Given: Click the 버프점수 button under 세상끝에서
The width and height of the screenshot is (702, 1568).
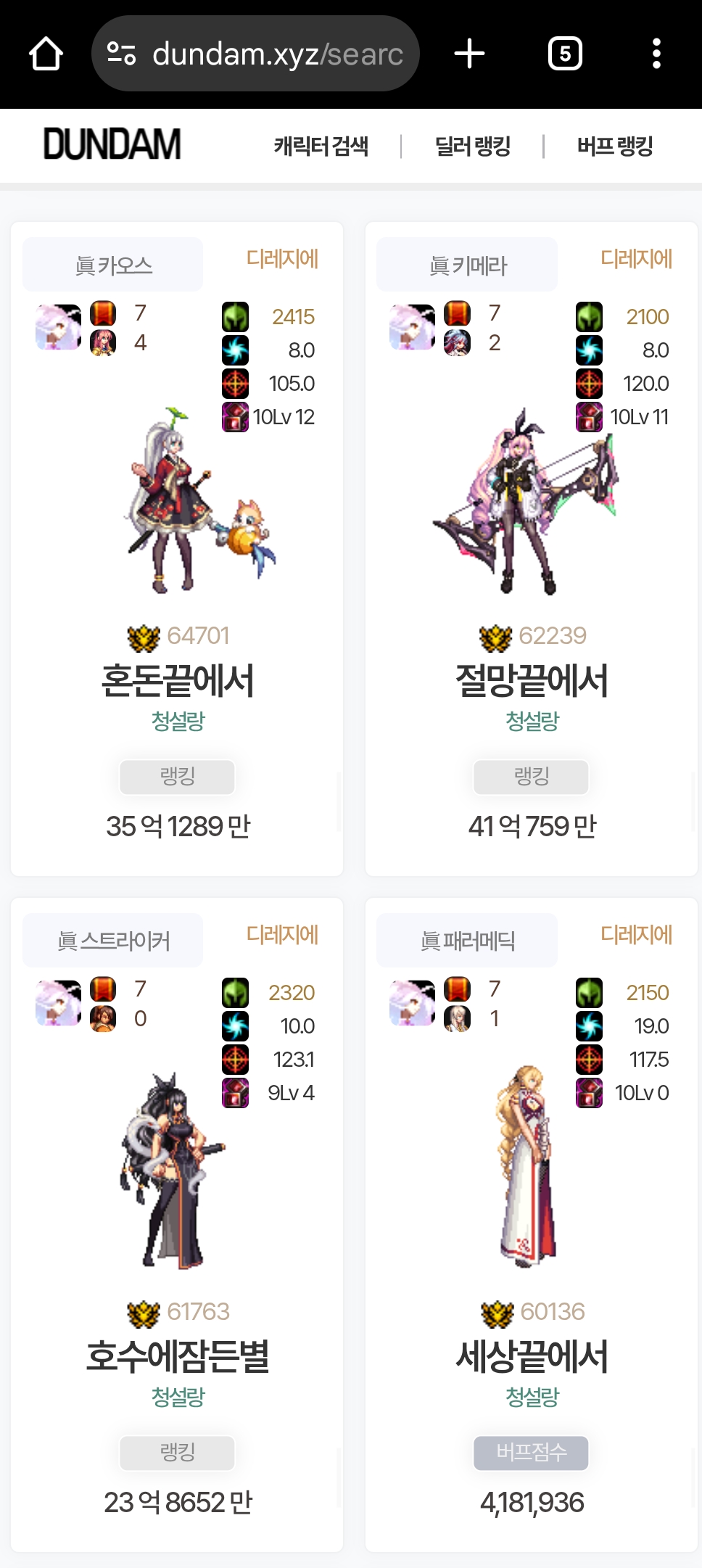Looking at the screenshot, I should point(532,1453).
